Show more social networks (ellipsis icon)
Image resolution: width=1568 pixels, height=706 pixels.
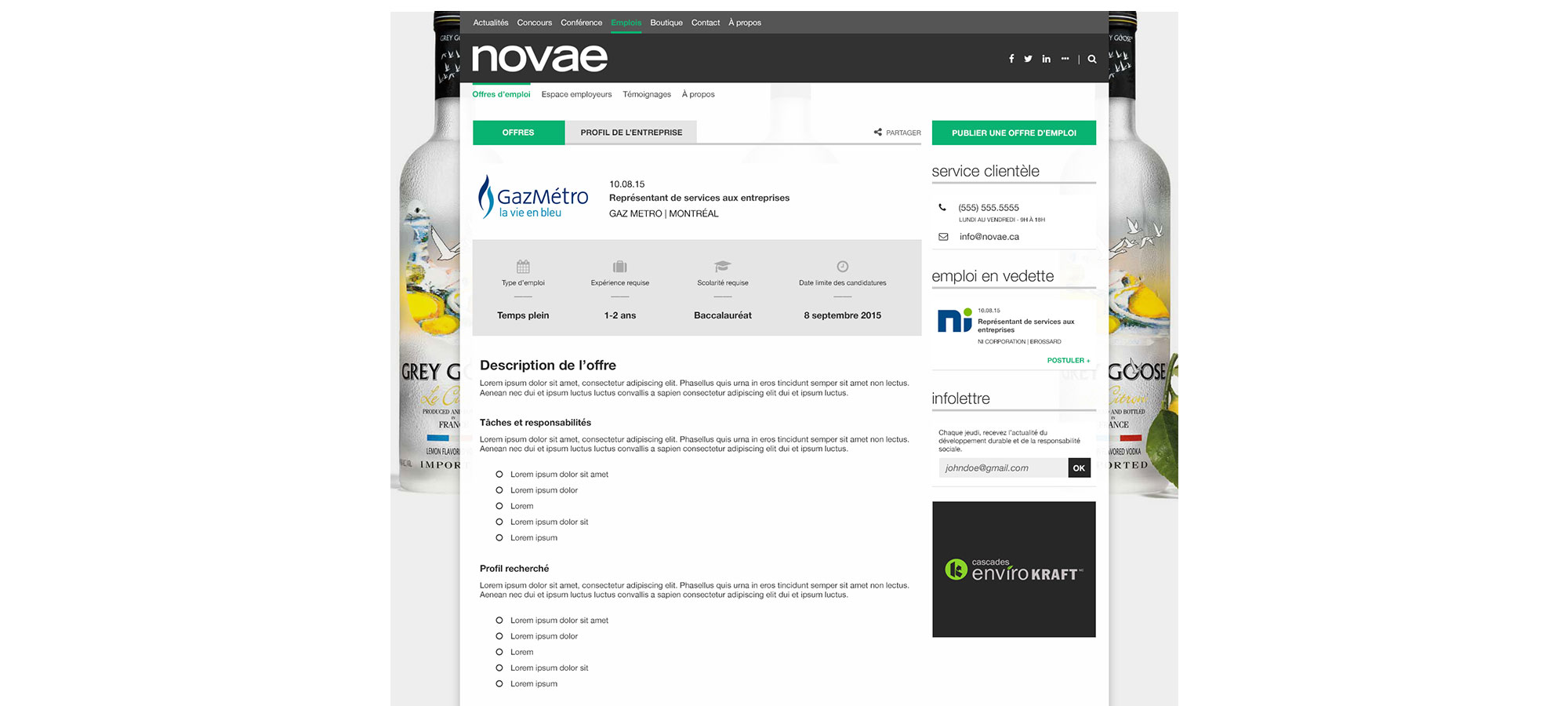pyautogui.click(x=1065, y=59)
